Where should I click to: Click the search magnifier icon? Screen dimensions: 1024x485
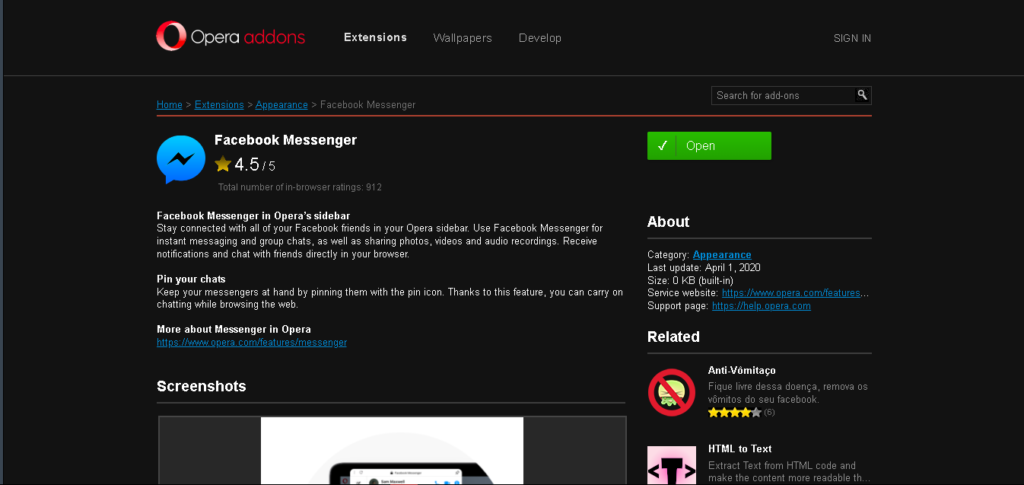point(863,95)
